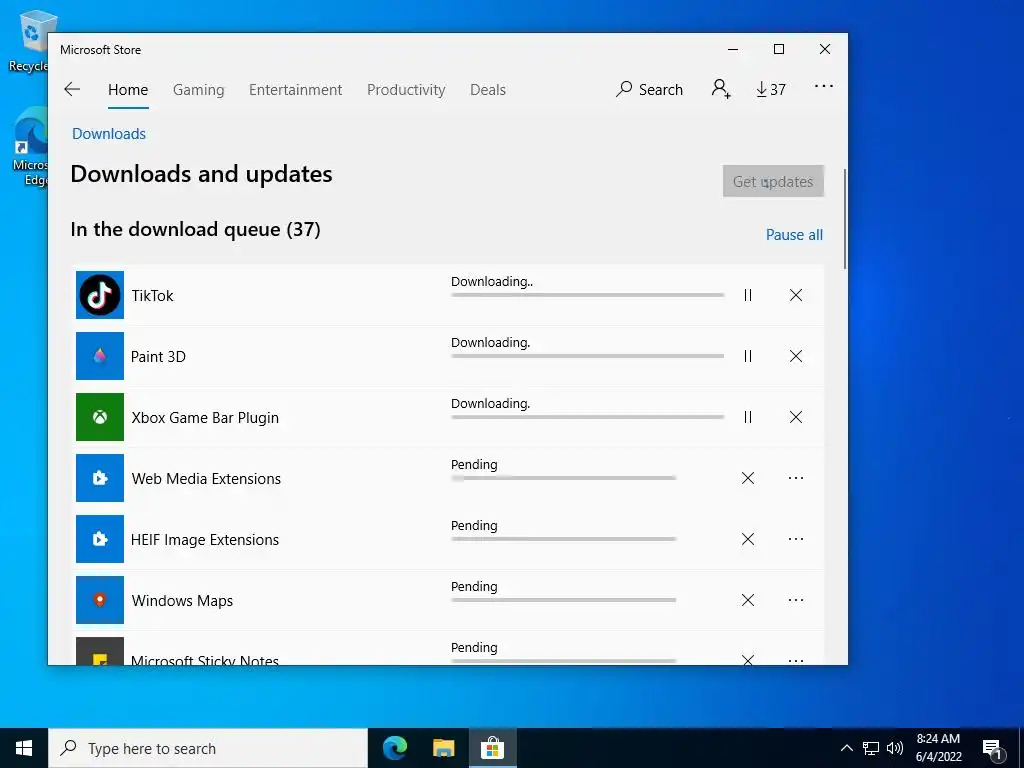This screenshot has width=1024, height=768.
Task: Open File Explorer from the taskbar
Action: (x=443, y=748)
